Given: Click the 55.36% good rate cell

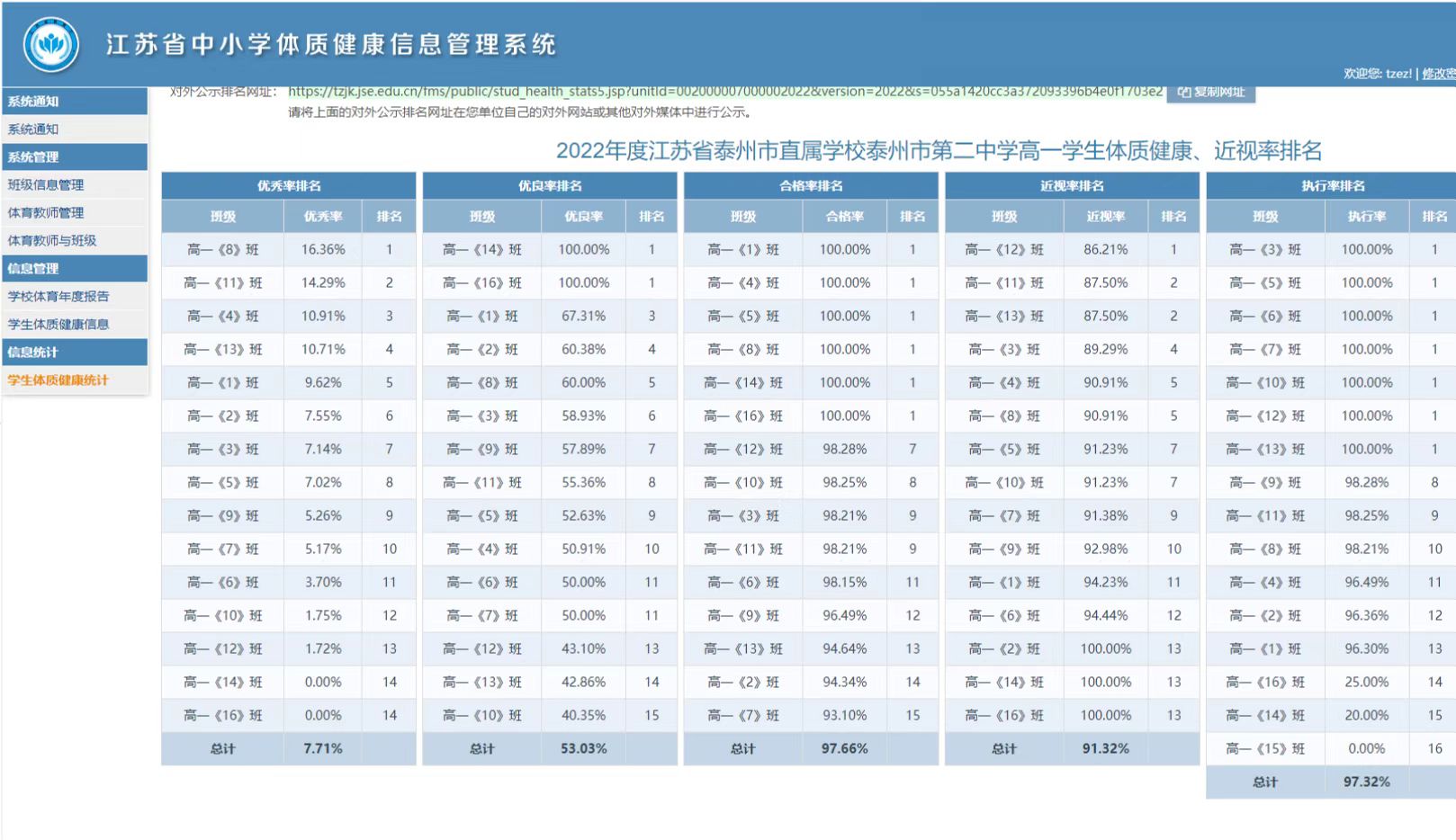Looking at the screenshot, I should point(584,483).
